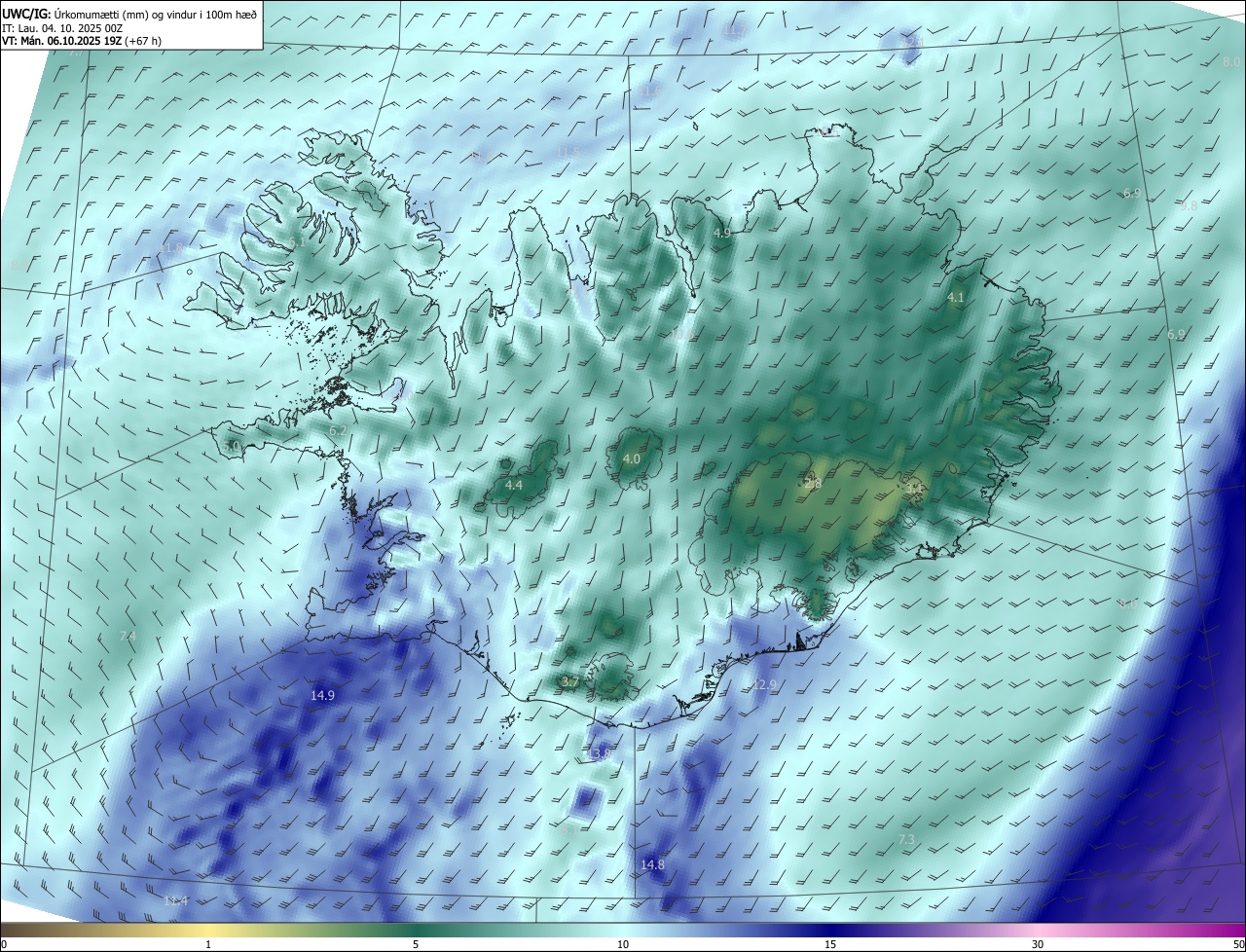Image resolution: width=1246 pixels, height=952 pixels.
Task: Click the 3.7 value near the south glacier
Action: tap(570, 682)
